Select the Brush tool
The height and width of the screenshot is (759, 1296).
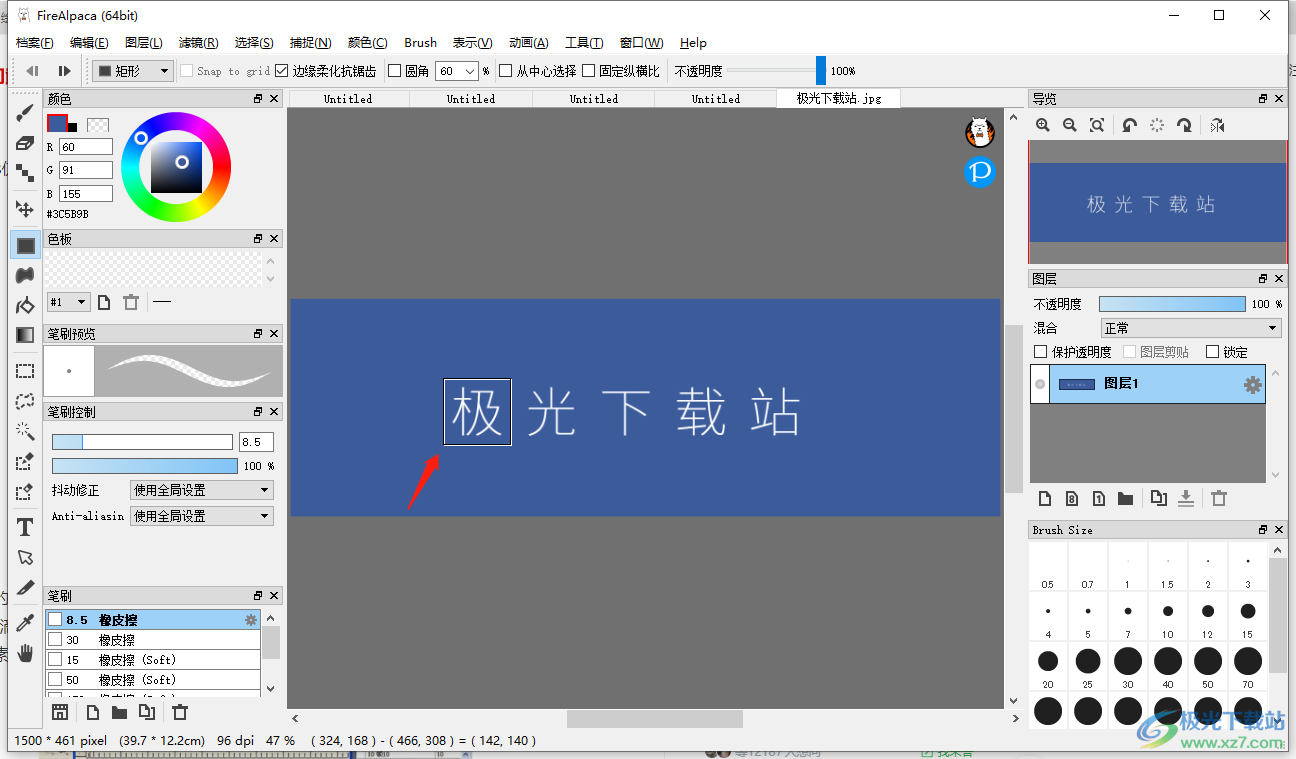(x=25, y=113)
